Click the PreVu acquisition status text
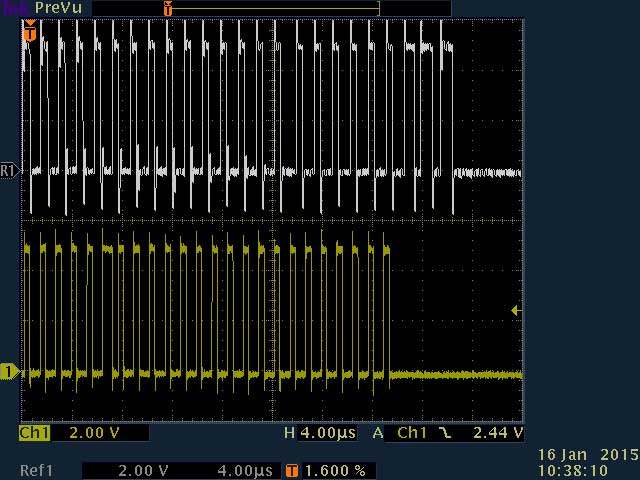This screenshot has width=640, height=480. pos(58,8)
